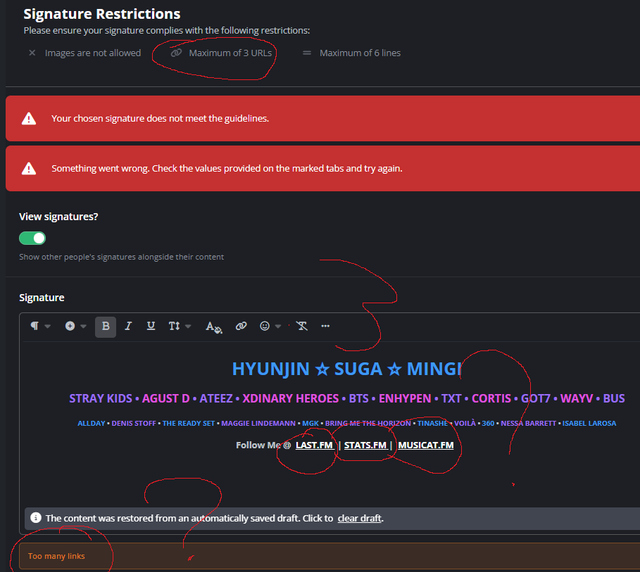Image resolution: width=640 pixels, height=572 pixels.
Task: Toggle italic formatting
Action: (128, 326)
